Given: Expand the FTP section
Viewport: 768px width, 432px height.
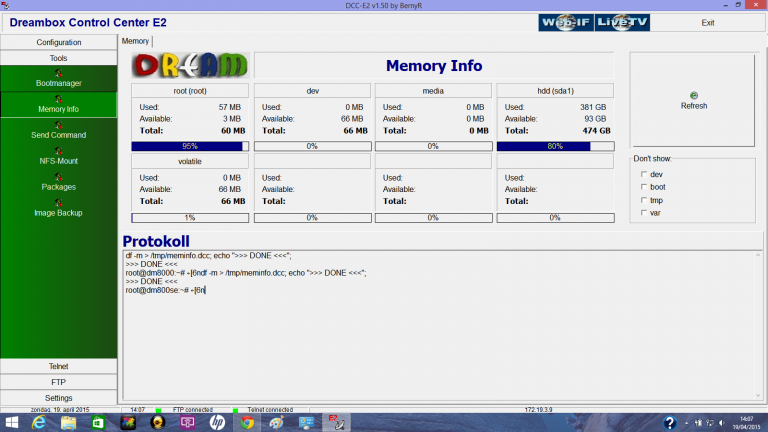Looking at the screenshot, I should pyautogui.click(x=59, y=382).
